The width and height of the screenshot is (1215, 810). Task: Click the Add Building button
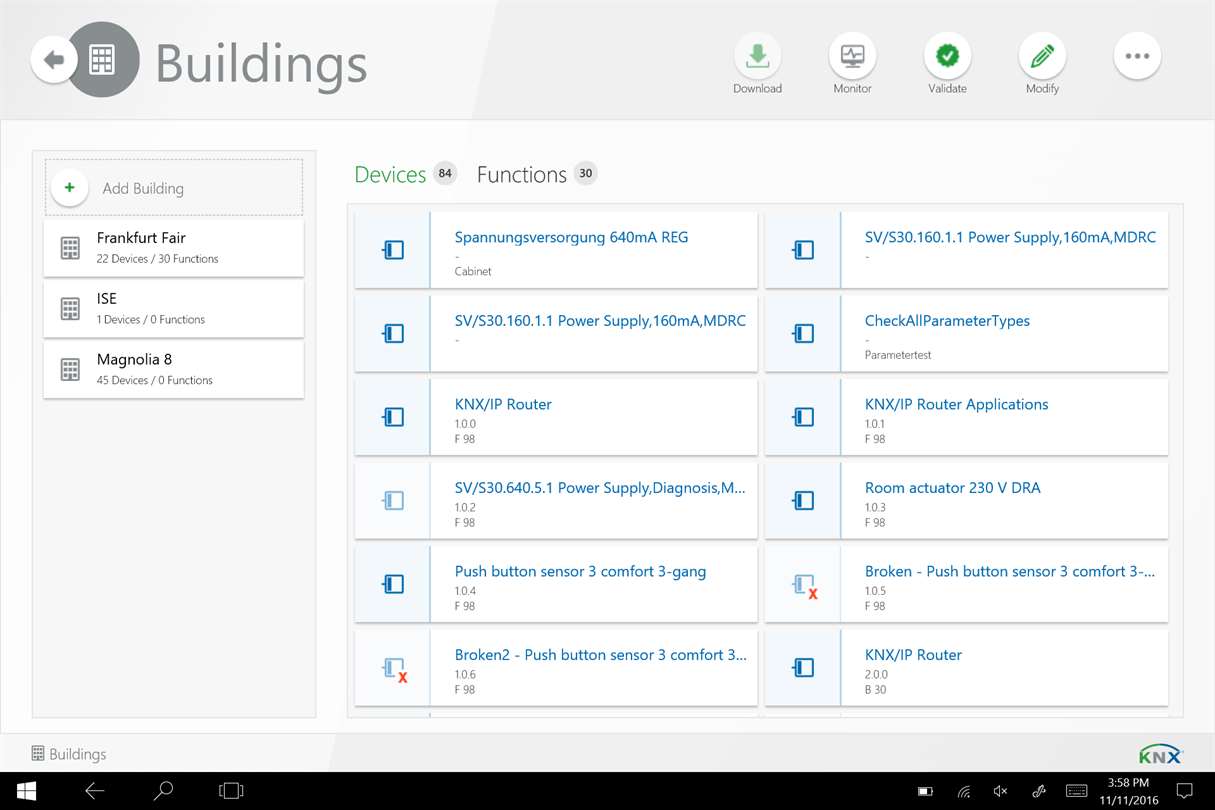coord(174,188)
